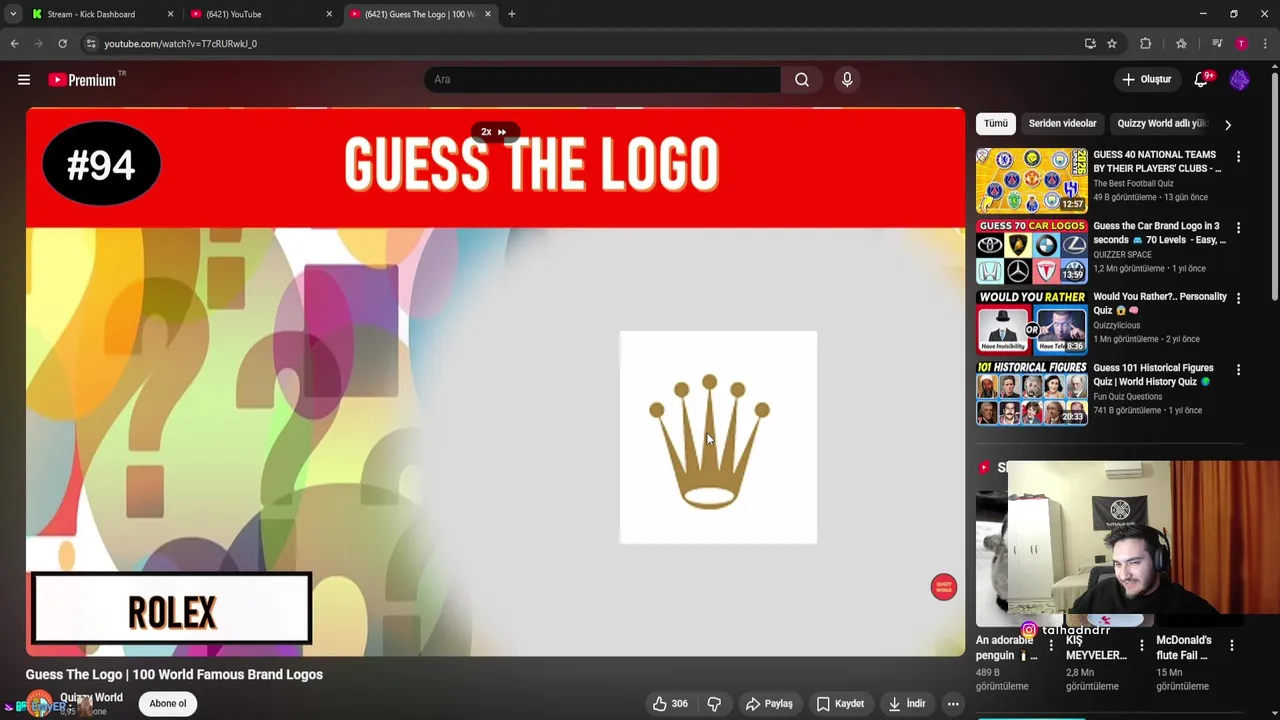Screen dimensions: 1280x720
Task: Switch to (6421) YouTube browser tab
Action: [x=260, y=14]
